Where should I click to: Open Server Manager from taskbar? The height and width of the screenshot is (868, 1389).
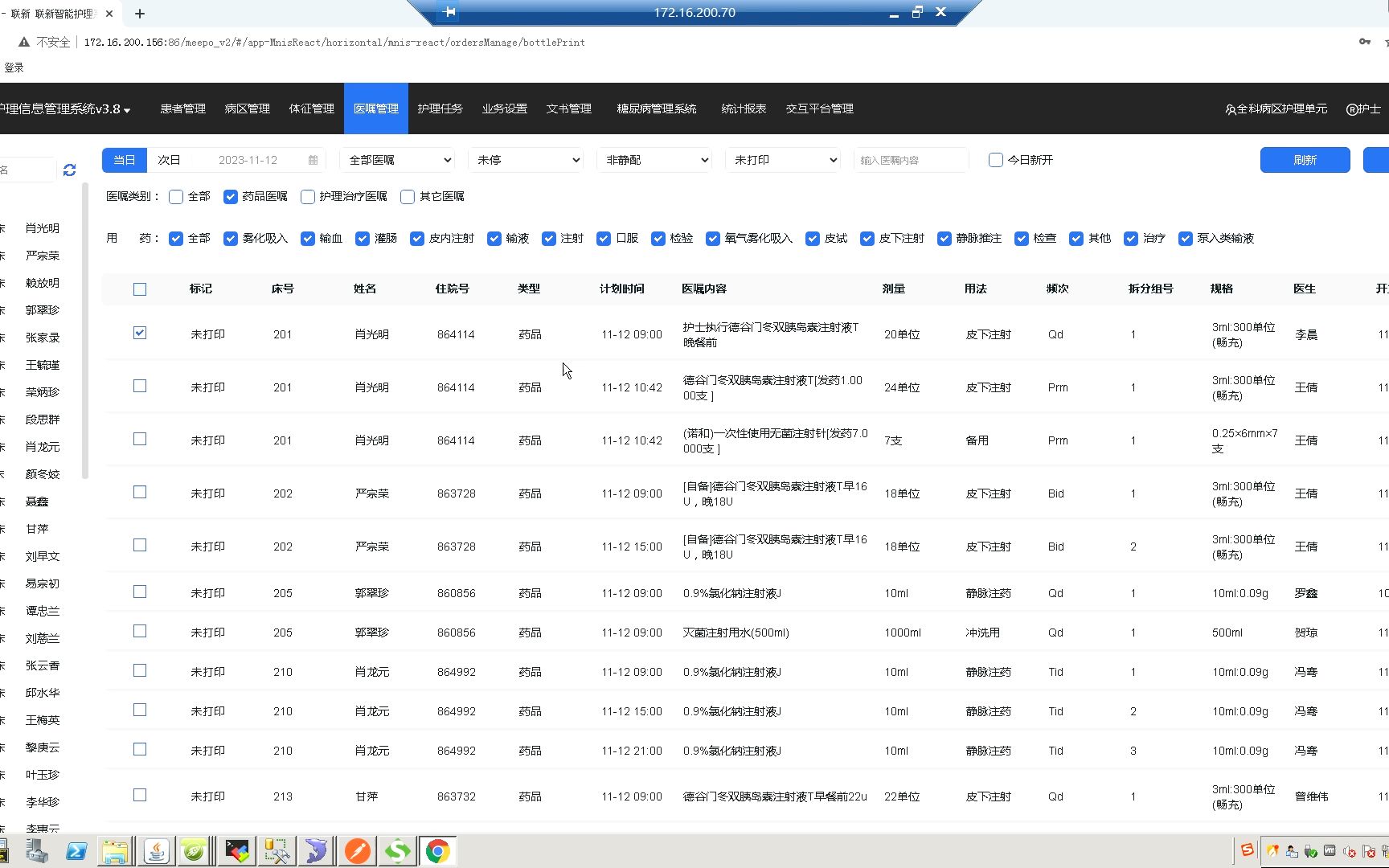(36, 851)
